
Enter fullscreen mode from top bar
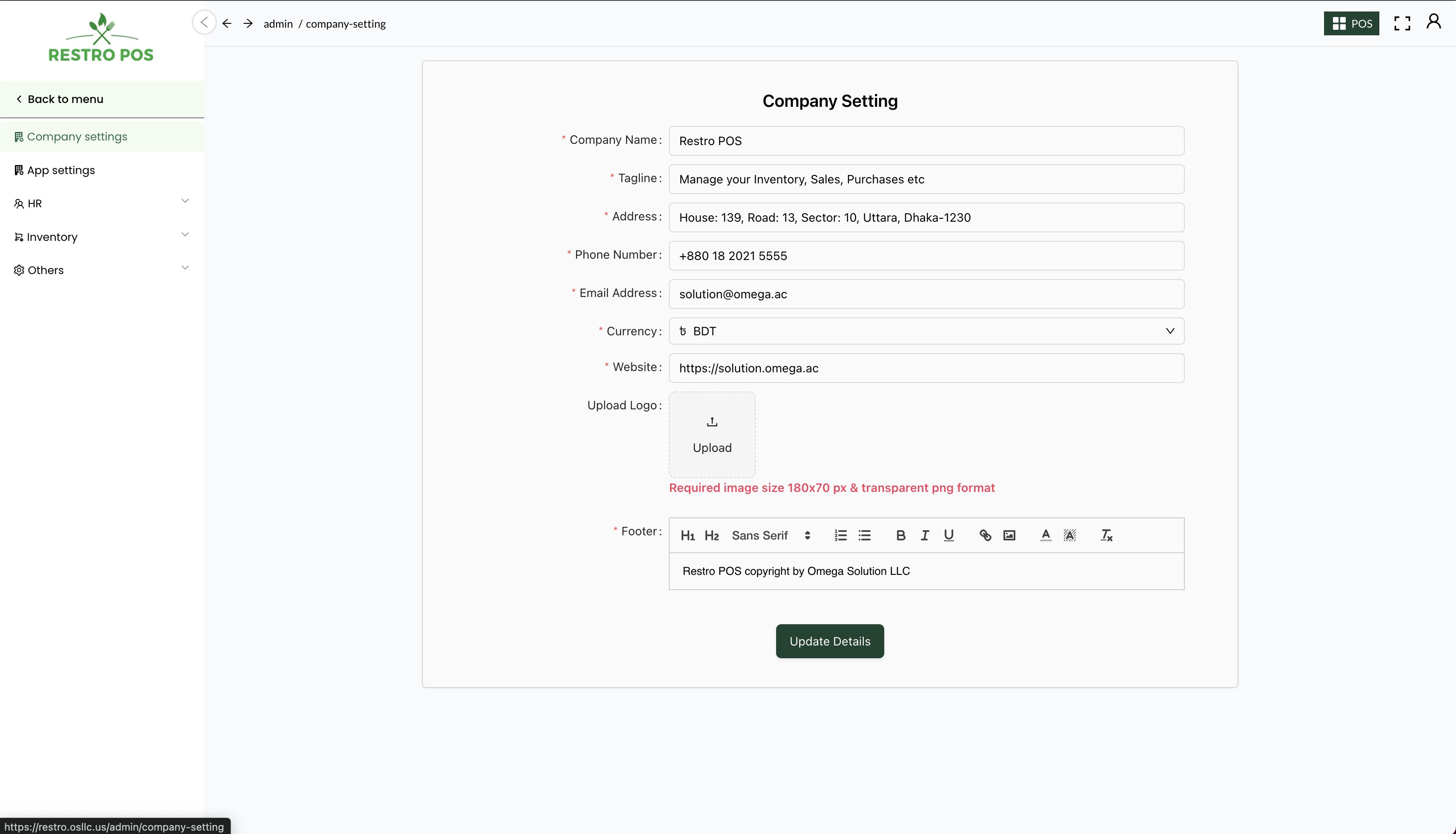[x=1402, y=23]
